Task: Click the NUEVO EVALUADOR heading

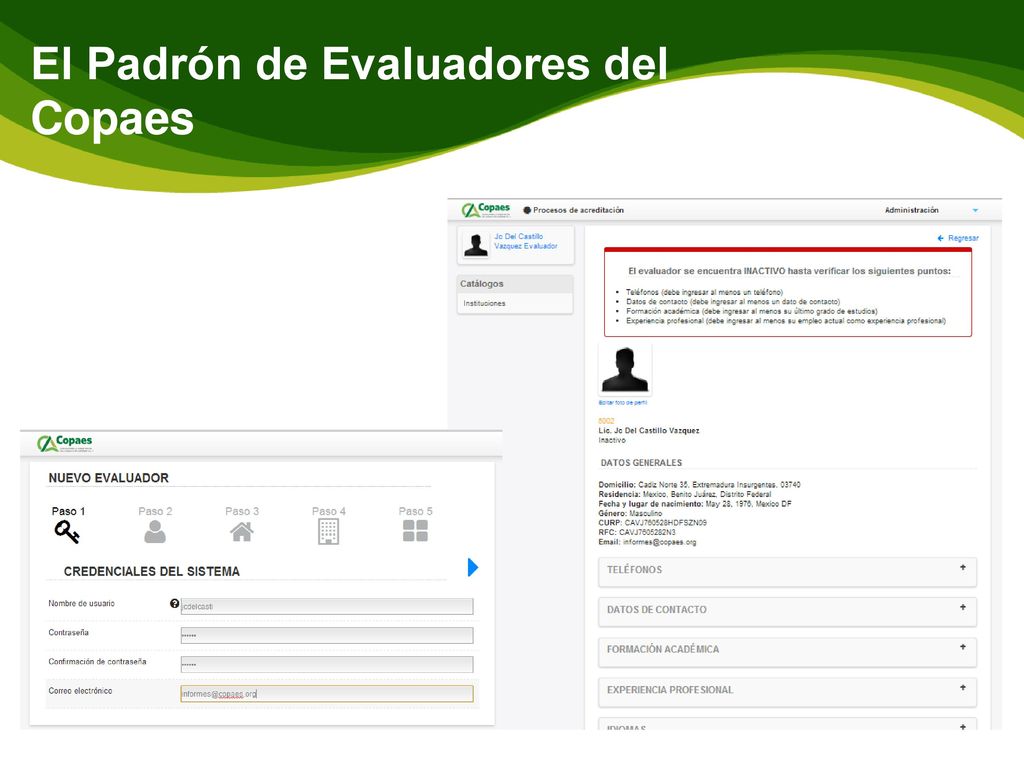Action: (x=108, y=478)
